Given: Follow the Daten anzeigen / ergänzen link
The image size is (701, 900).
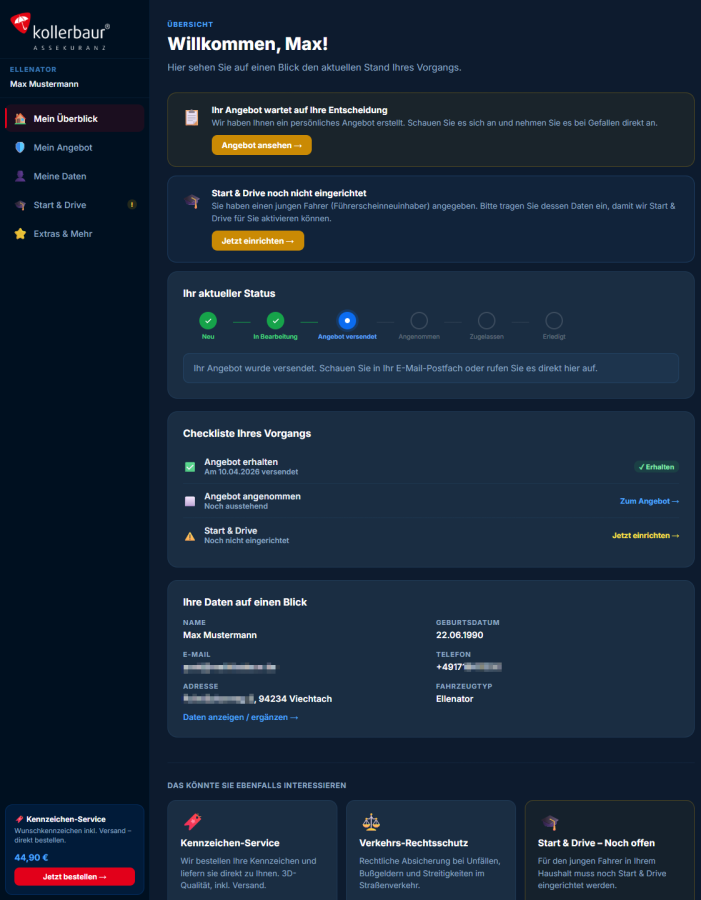Looking at the screenshot, I should pyautogui.click(x=240, y=717).
